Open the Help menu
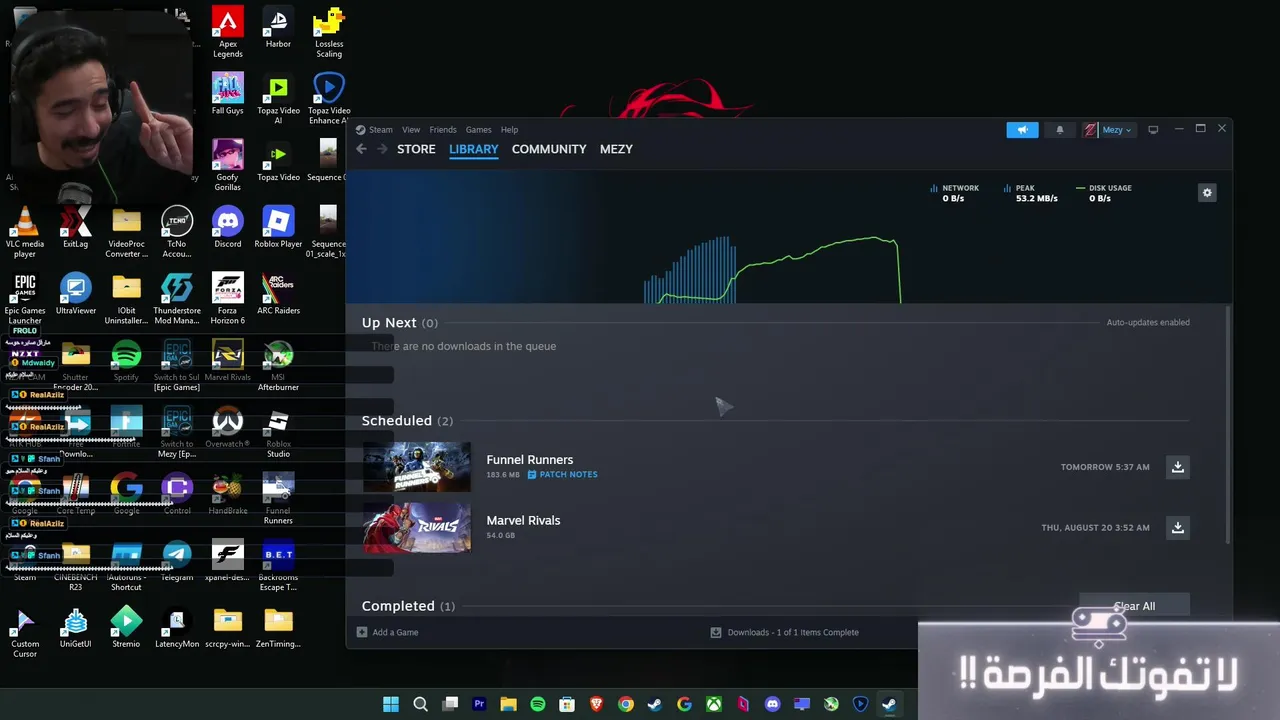Viewport: 1280px width, 720px height. [x=509, y=130]
